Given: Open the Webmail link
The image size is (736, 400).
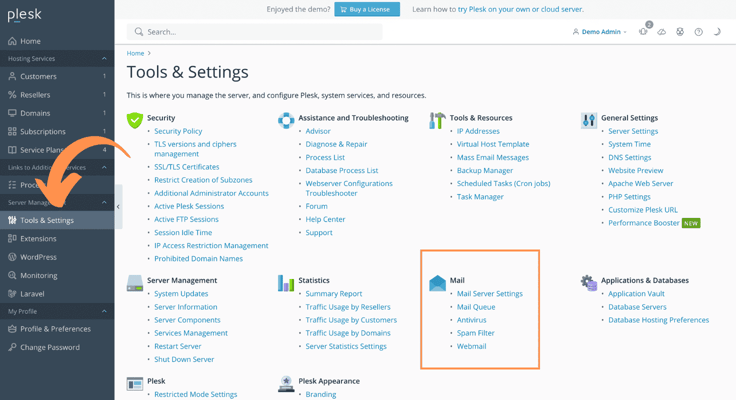Looking at the screenshot, I should point(471,346).
